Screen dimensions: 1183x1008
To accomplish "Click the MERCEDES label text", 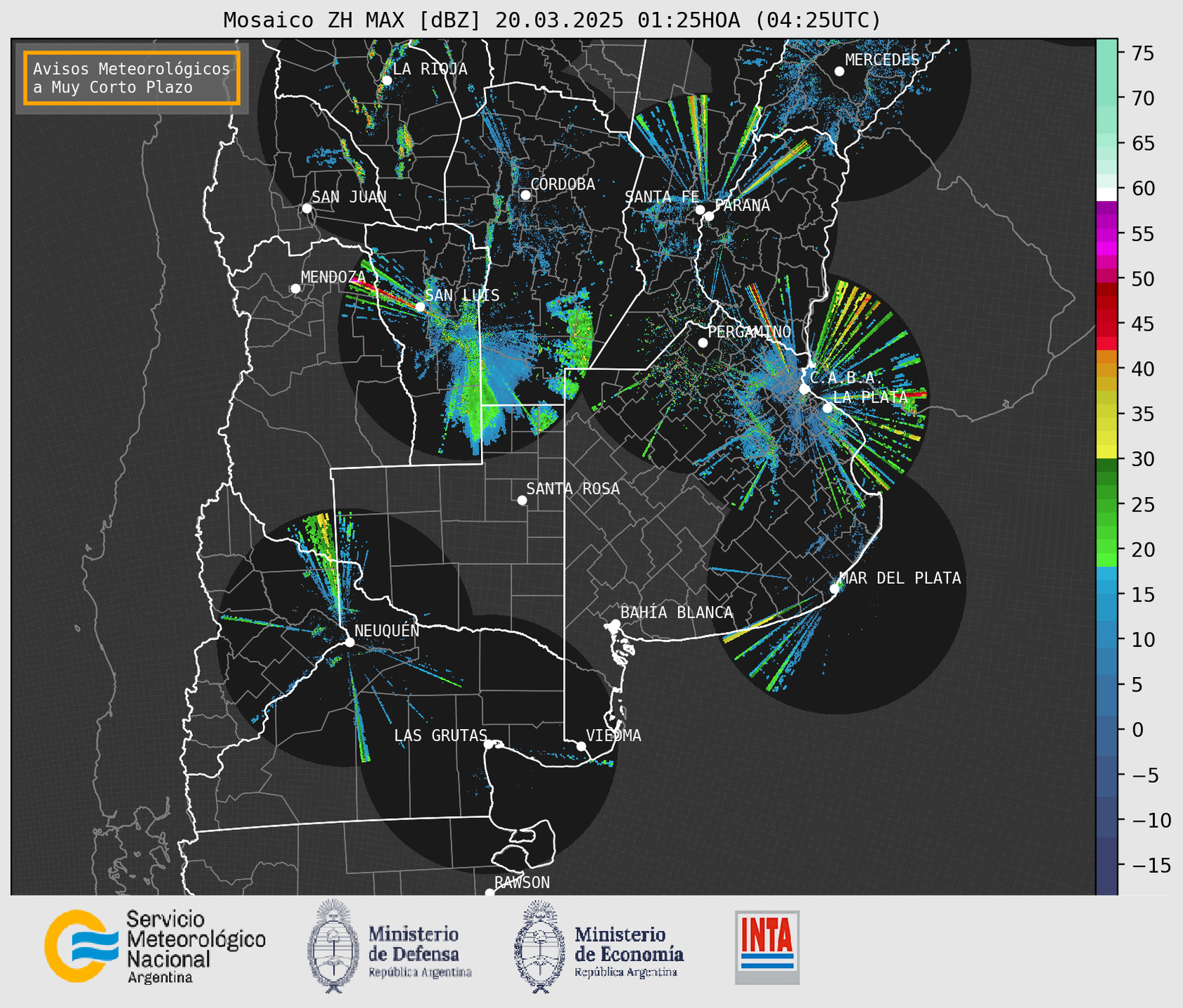I will 882,60.
